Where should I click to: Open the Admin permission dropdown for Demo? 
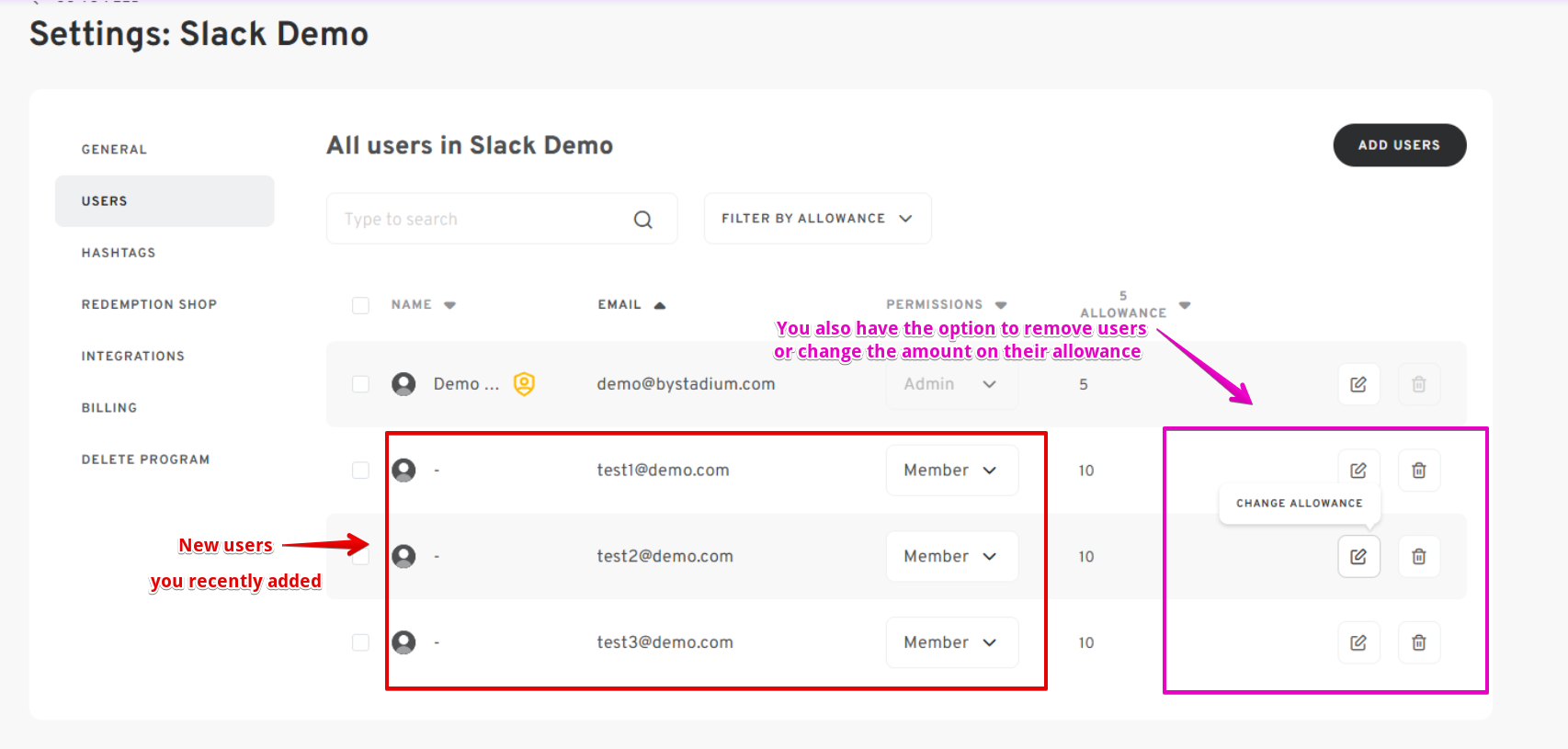click(x=951, y=384)
